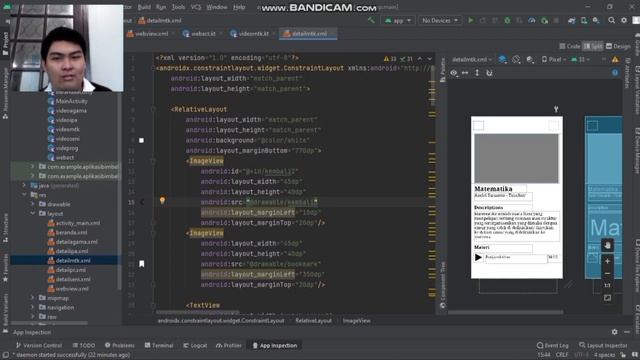The height and width of the screenshot is (360, 640).
Task: Toggle the Favorites tool window side tab
Action: 5,268
